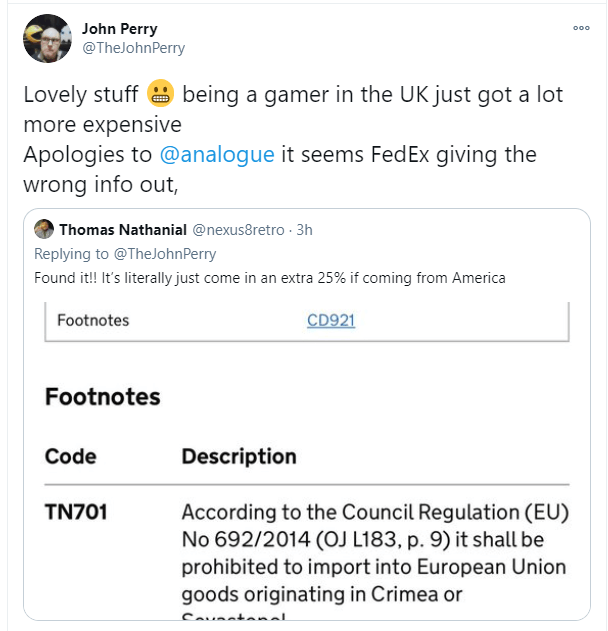Open the @TheJohnPerry handle under the name
Viewport: 608px width, 631px height.
133,47
